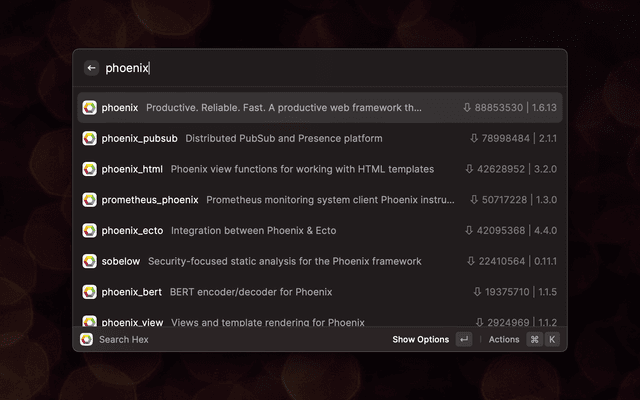Click the phoenix package hex icon
Image resolution: width=640 pixels, height=400 pixels.
coord(89,107)
